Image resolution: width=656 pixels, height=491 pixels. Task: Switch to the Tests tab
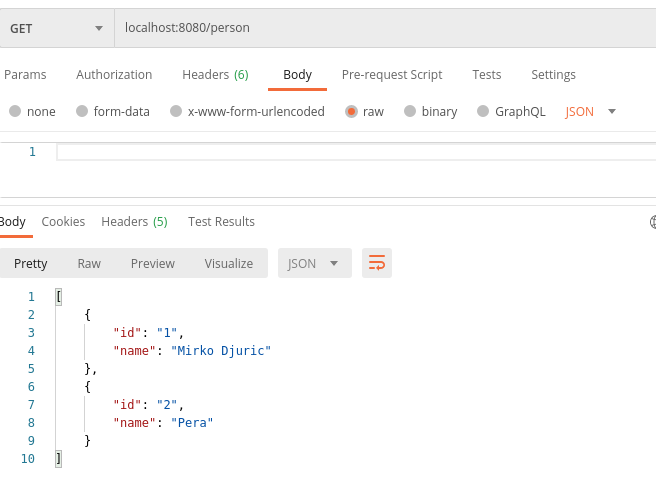(x=487, y=74)
